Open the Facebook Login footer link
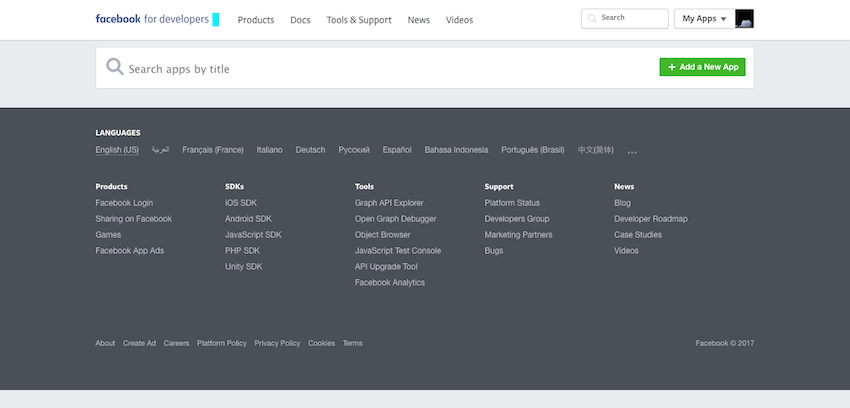850x408 pixels. tap(124, 203)
